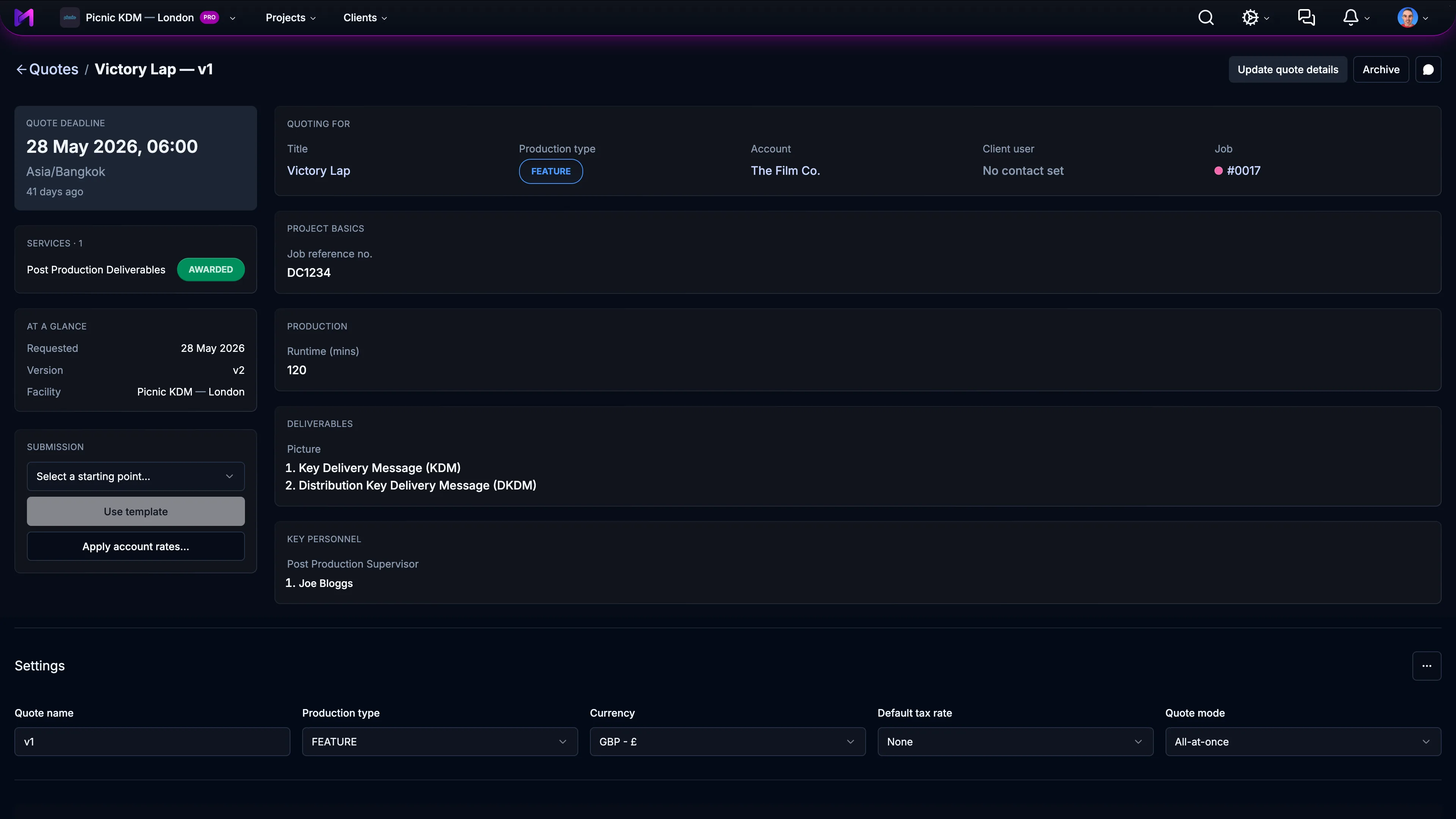
Task: Click the Picnic KDM facility logo thumbnail
Action: point(69,17)
